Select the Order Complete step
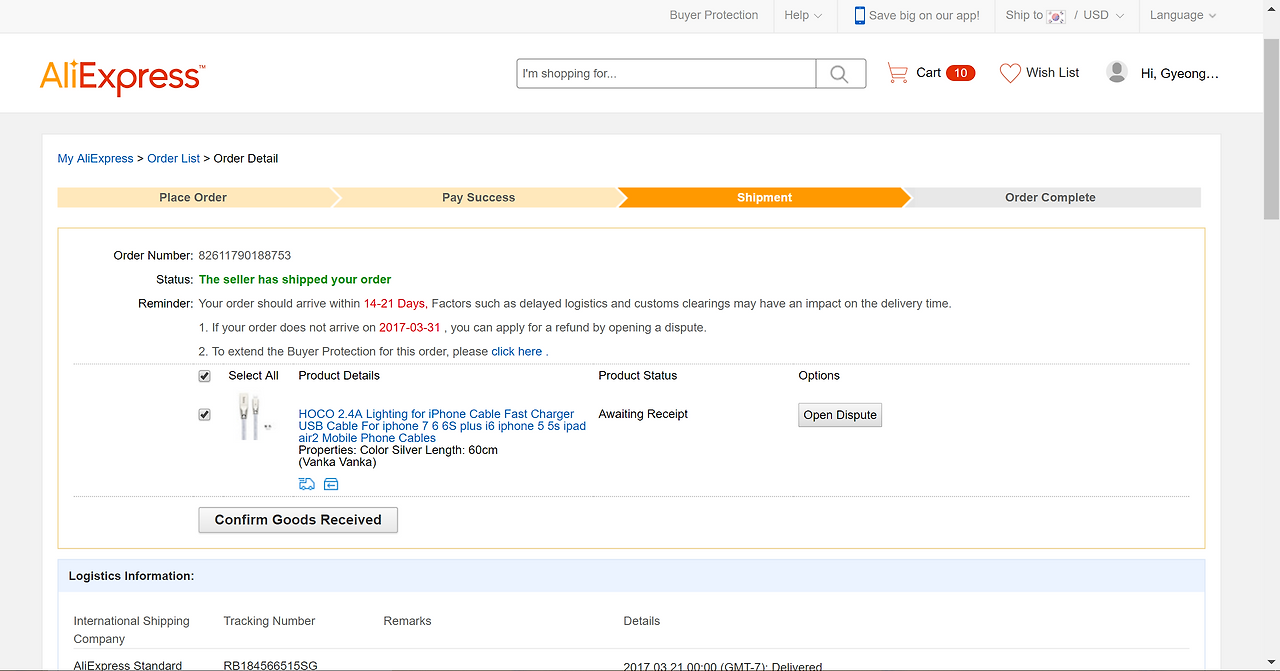 1050,197
